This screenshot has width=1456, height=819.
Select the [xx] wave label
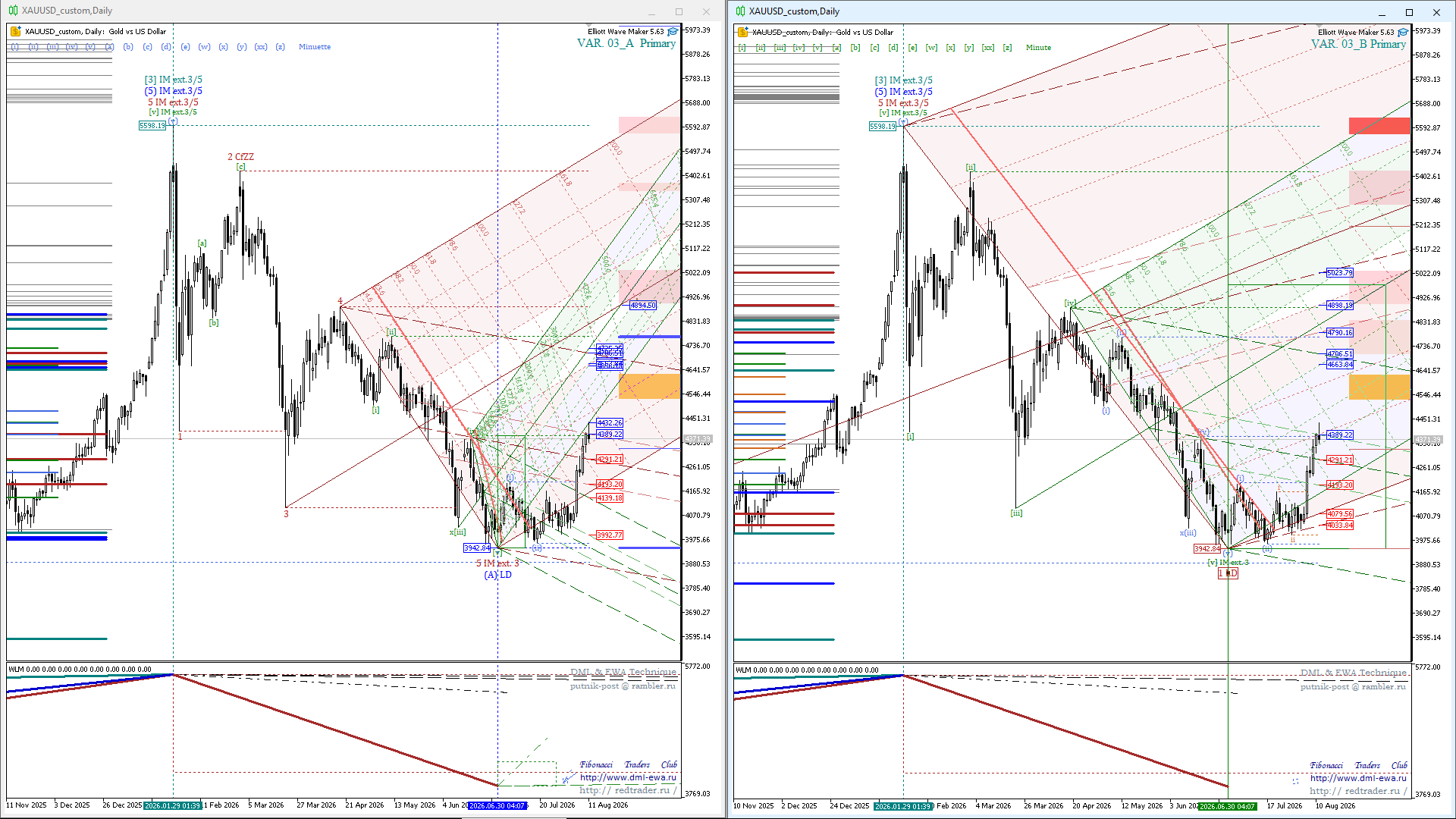(988, 48)
